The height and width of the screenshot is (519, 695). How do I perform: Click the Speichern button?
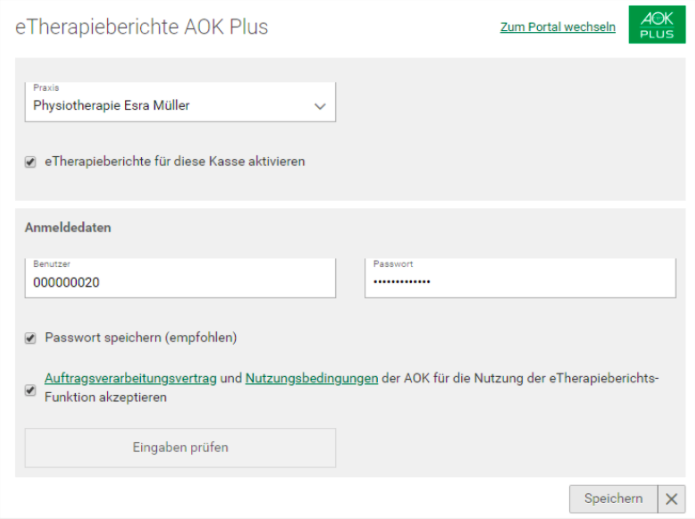click(613, 499)
